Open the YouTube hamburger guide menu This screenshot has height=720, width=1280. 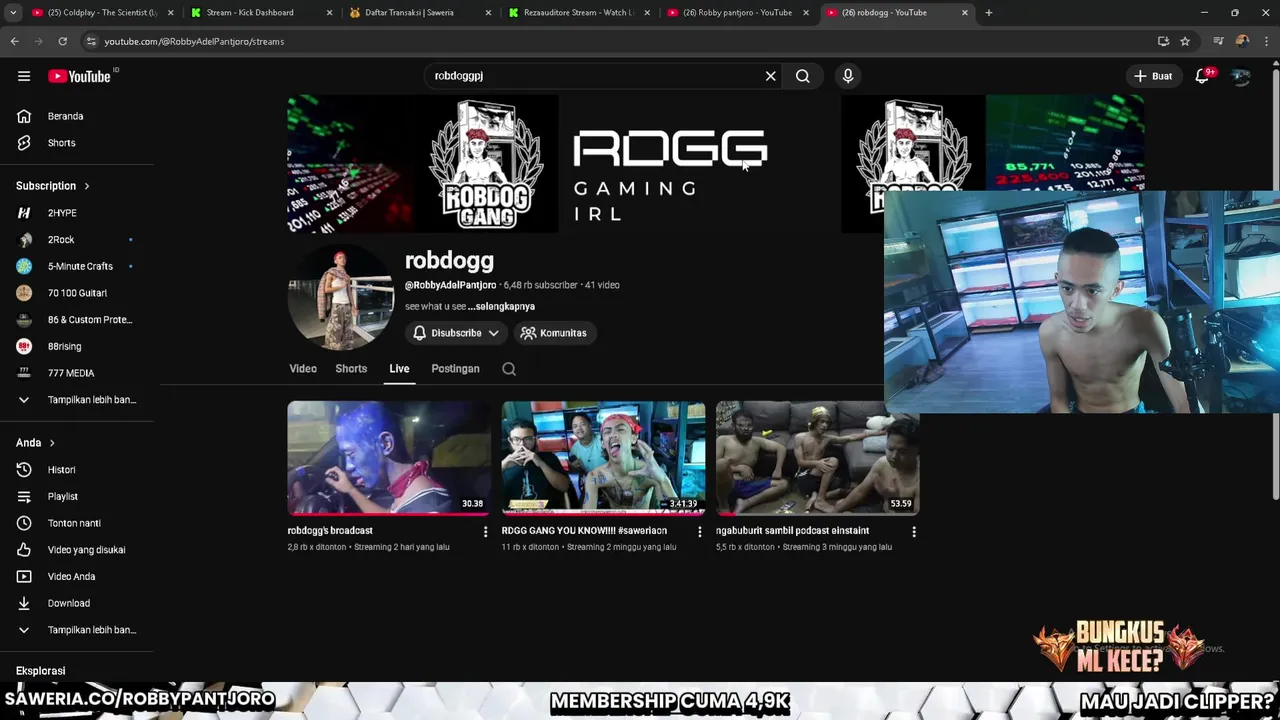click(24, 76)
